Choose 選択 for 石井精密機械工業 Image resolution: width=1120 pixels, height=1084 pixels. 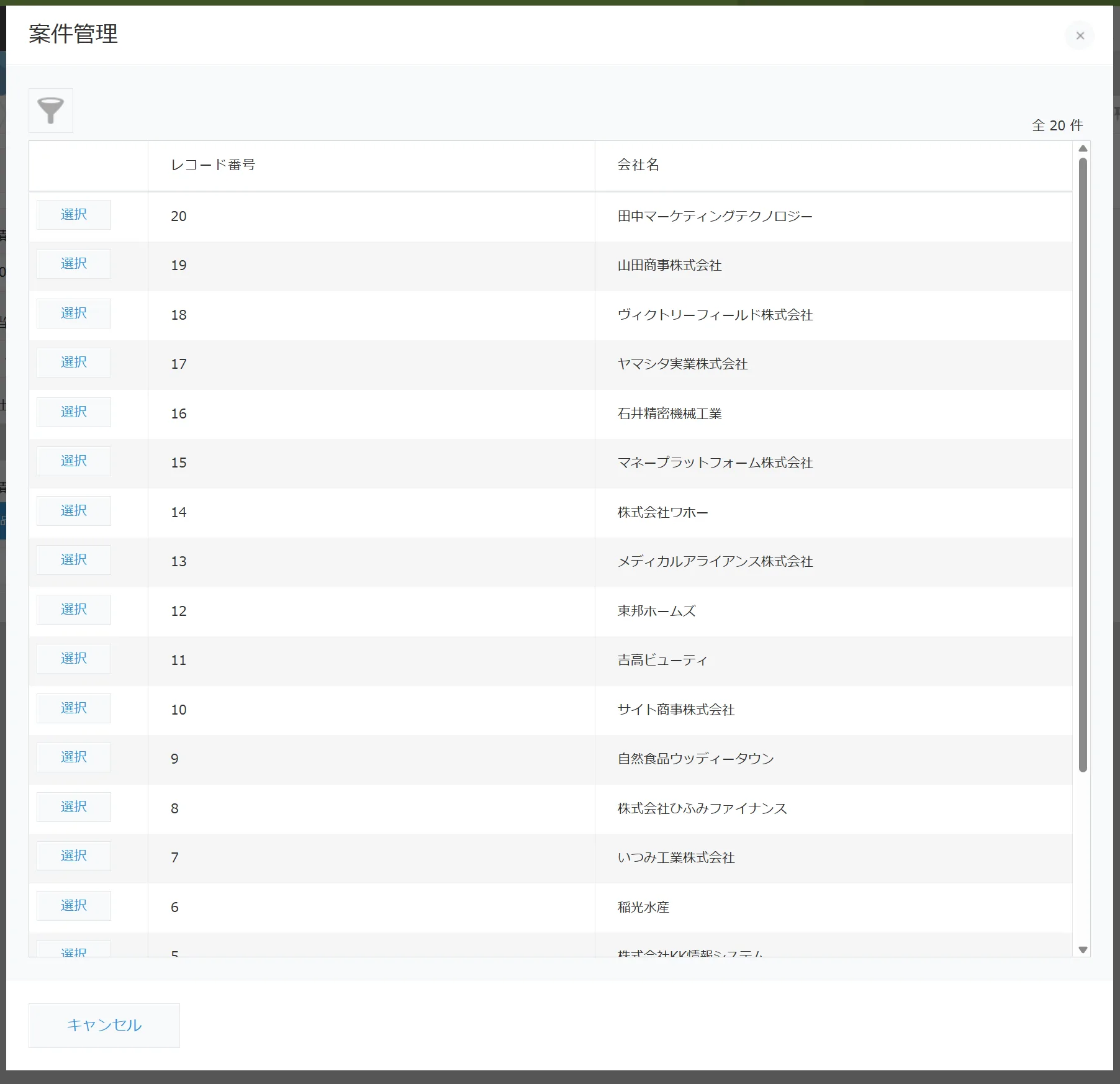pyautogui.click(x=74, y=412)
